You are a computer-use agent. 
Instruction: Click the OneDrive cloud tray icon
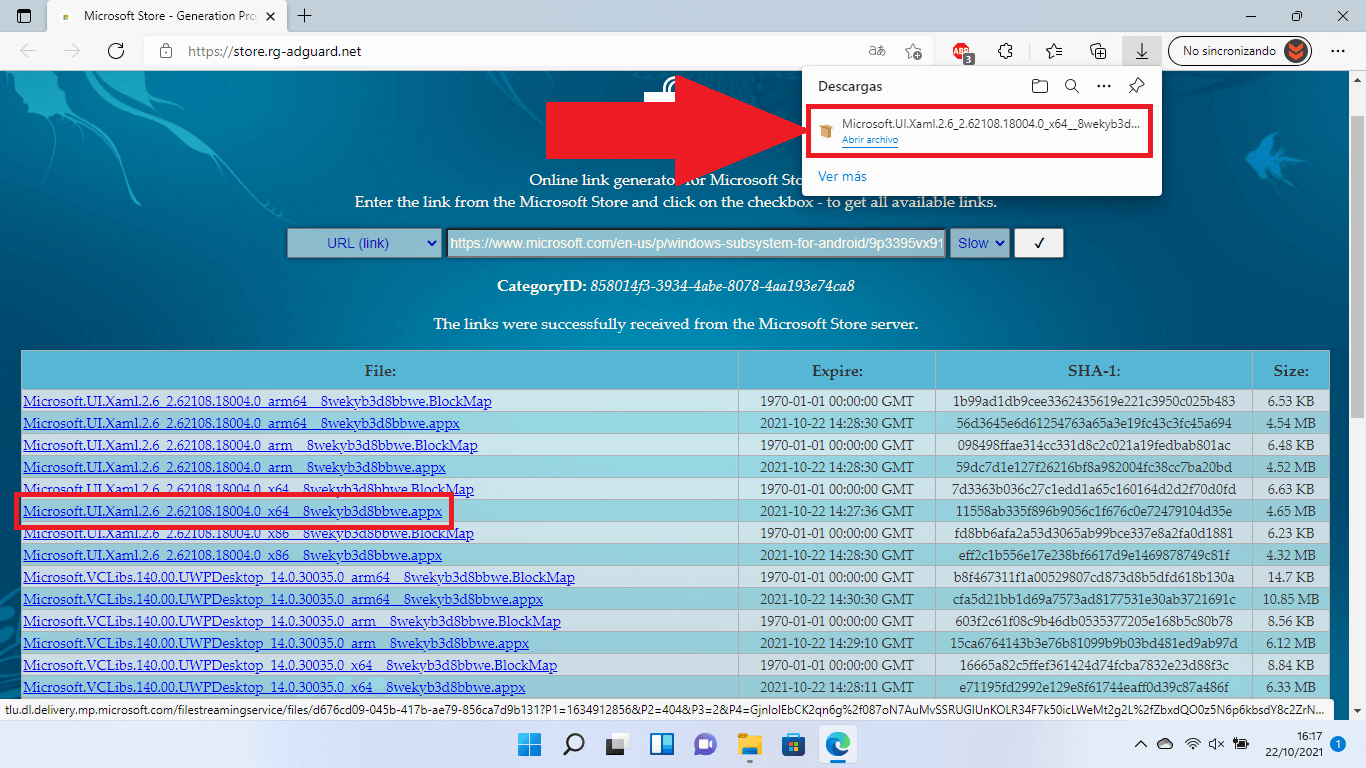pyautogui.click(x=1166, y=744)
